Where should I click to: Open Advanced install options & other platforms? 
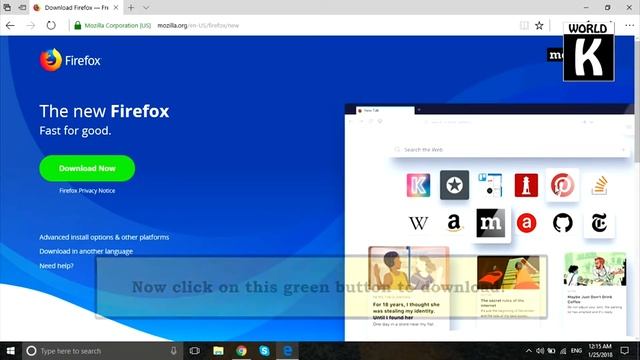pyautogui.click(x=104, y=237)
